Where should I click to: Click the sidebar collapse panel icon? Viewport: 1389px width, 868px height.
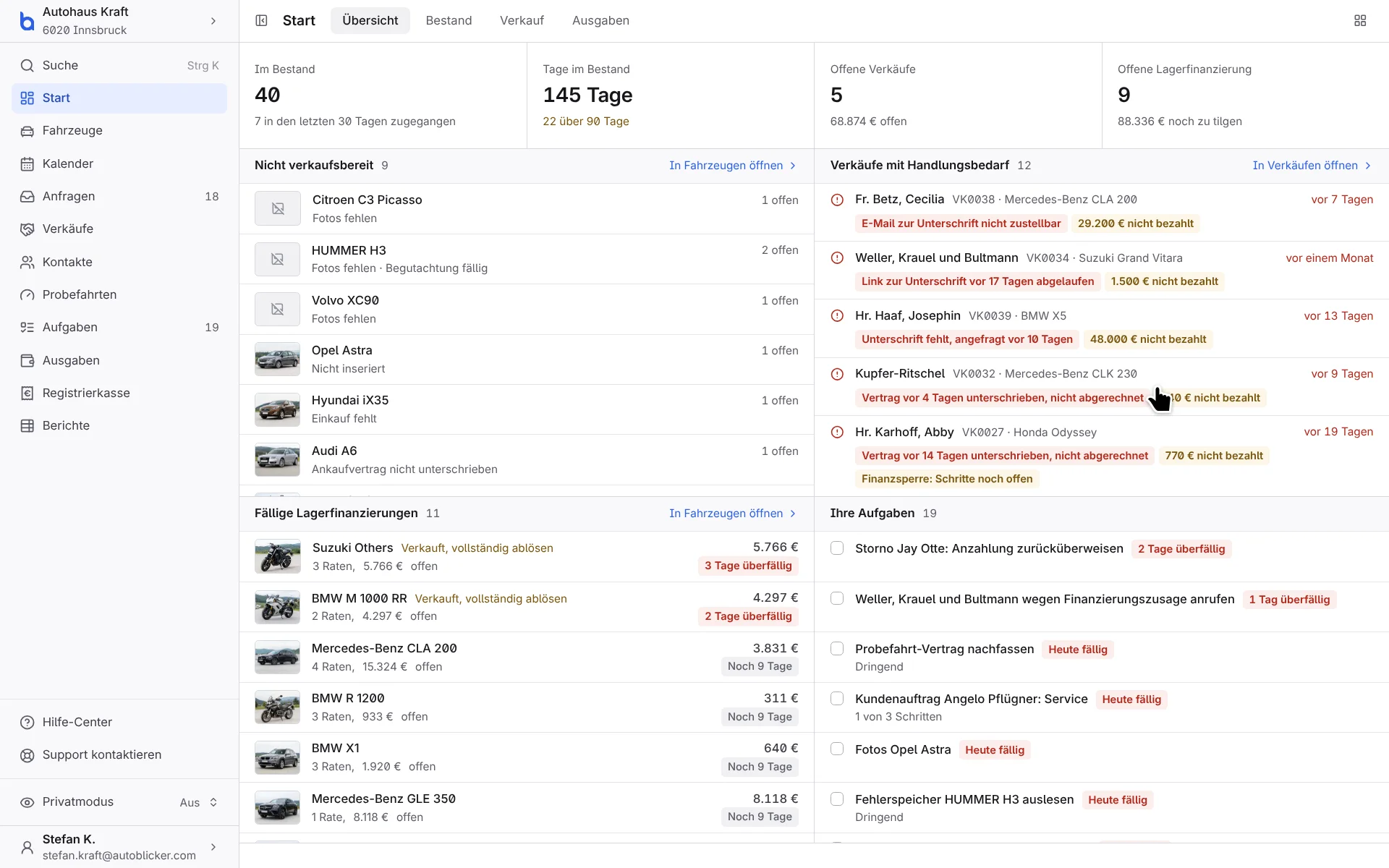point(262,20)
